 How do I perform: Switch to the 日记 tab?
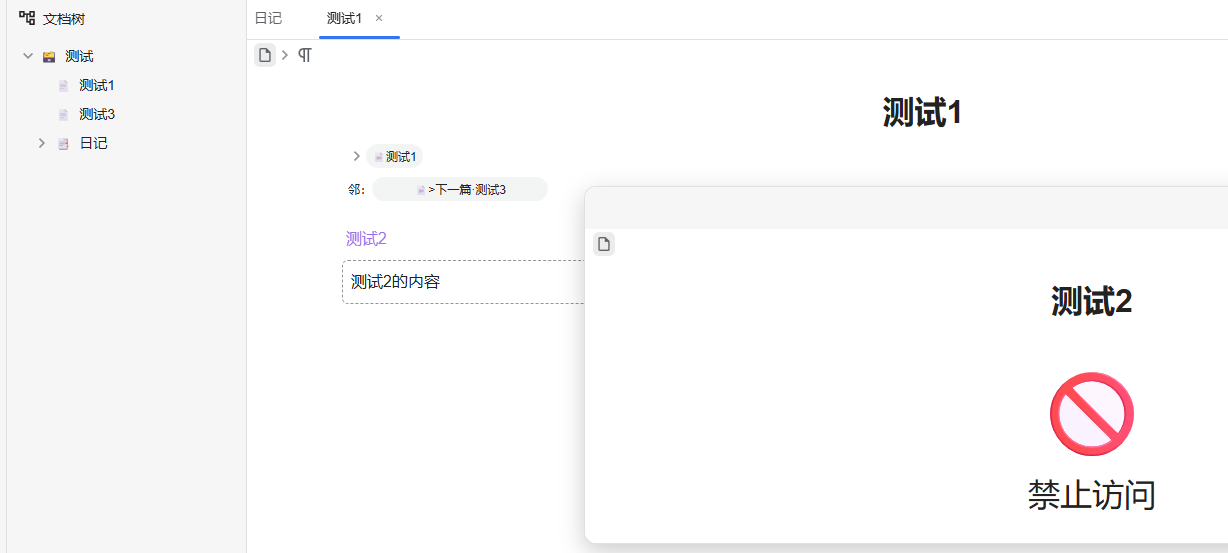[x=269, y=18]
